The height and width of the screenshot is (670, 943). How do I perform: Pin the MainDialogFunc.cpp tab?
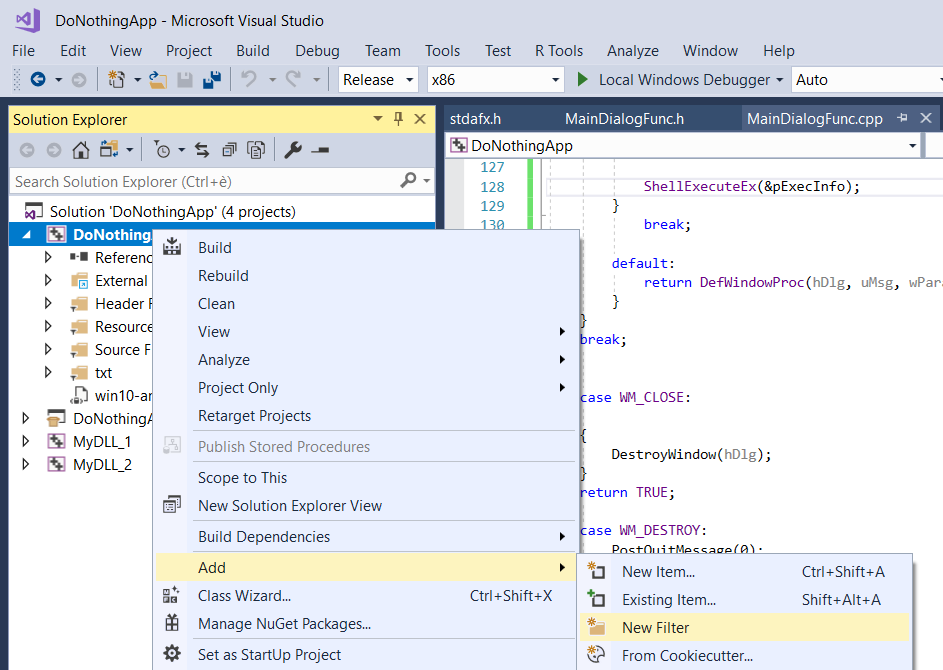[902, 118]
